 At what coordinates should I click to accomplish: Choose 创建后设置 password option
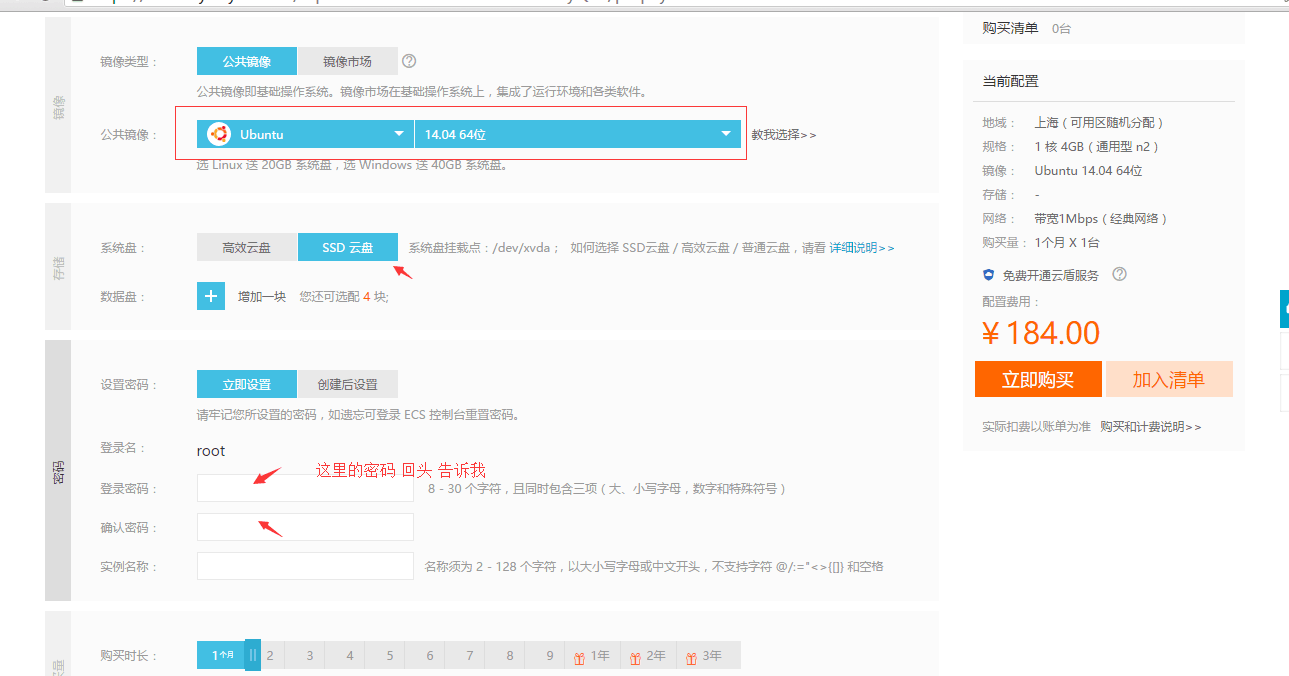(x=347, y=385)
